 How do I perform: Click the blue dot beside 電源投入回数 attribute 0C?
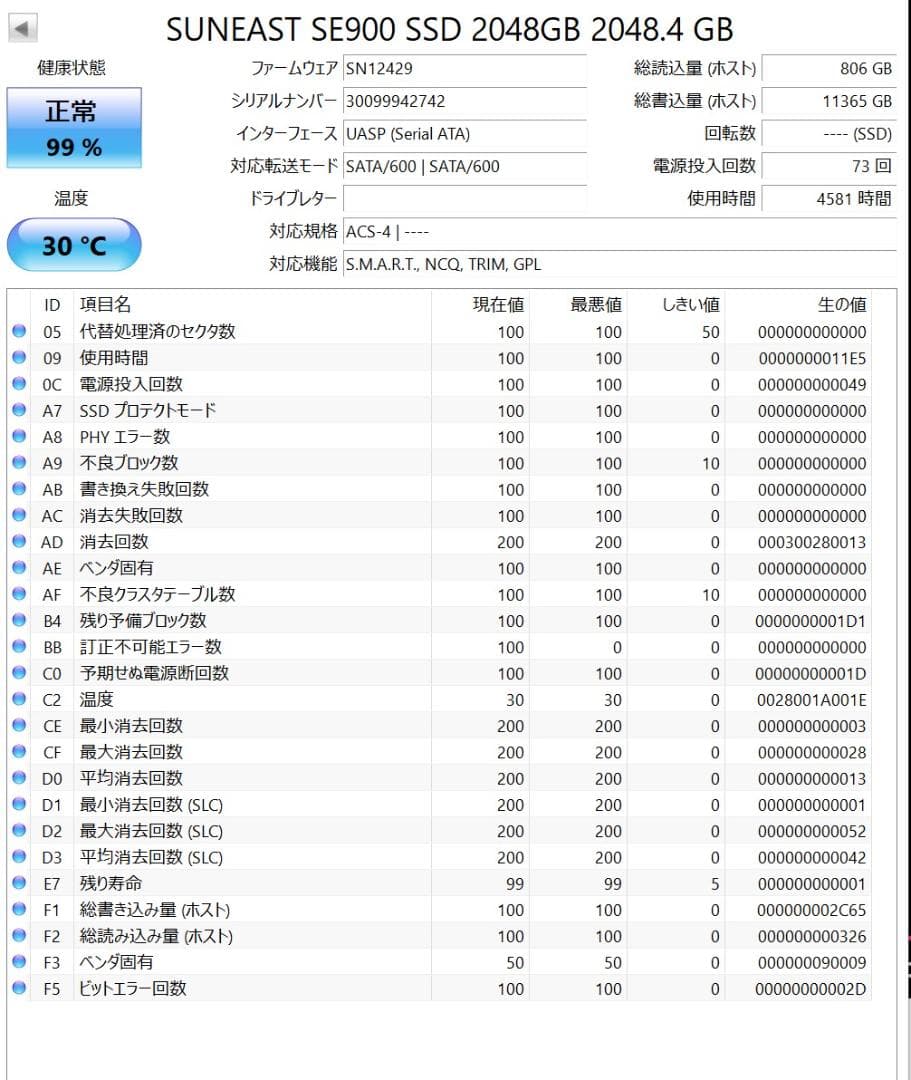pos(20,384)
